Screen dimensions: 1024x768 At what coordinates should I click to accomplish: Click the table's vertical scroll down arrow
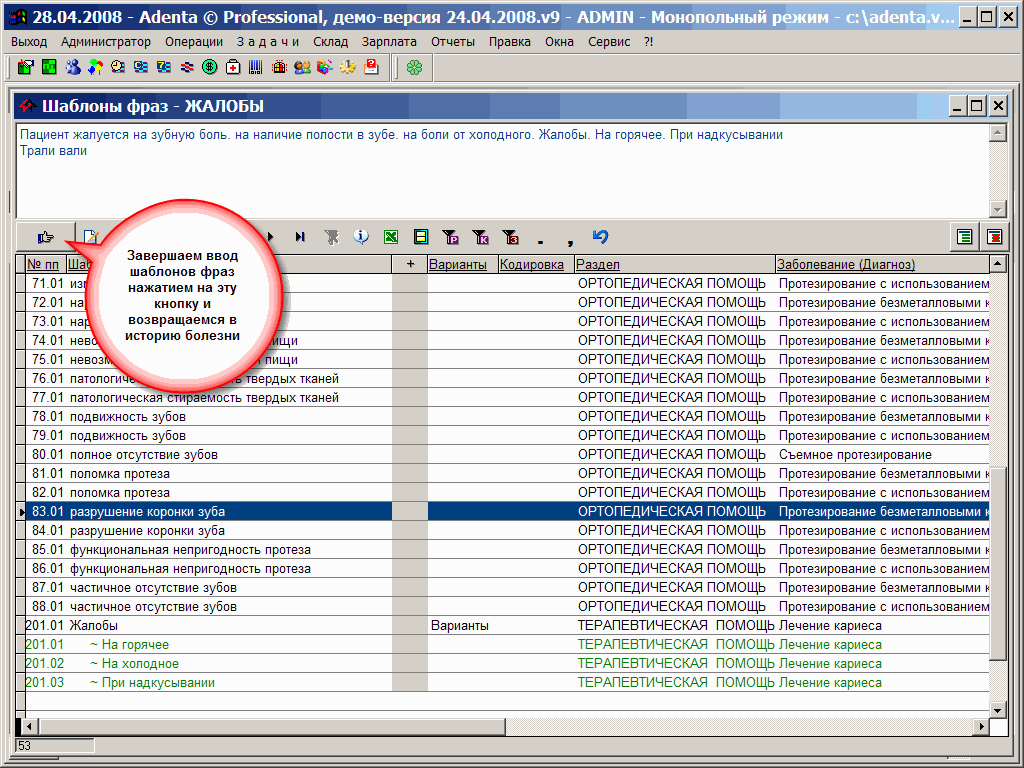[997, 708]
